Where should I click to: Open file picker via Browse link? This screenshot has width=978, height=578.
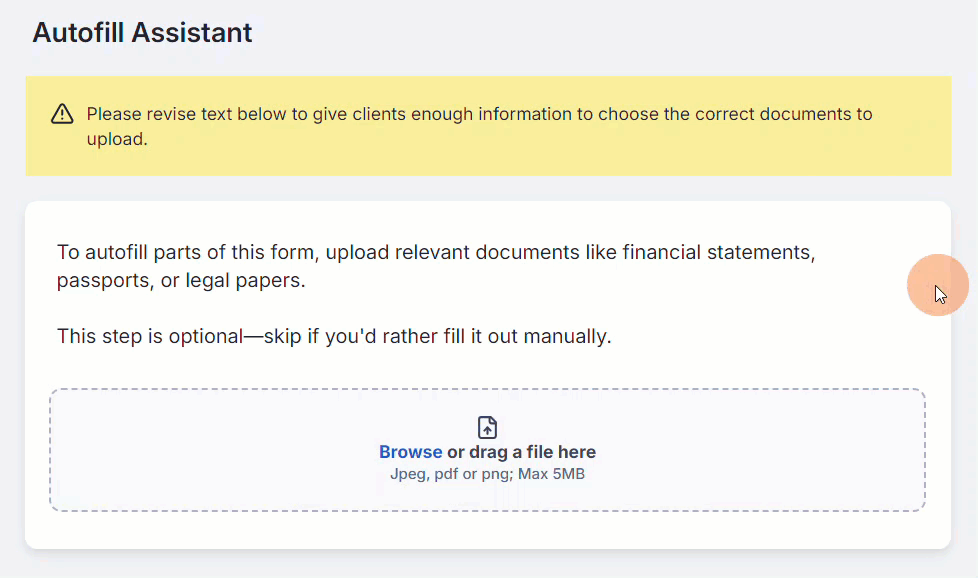coord(410,451)
